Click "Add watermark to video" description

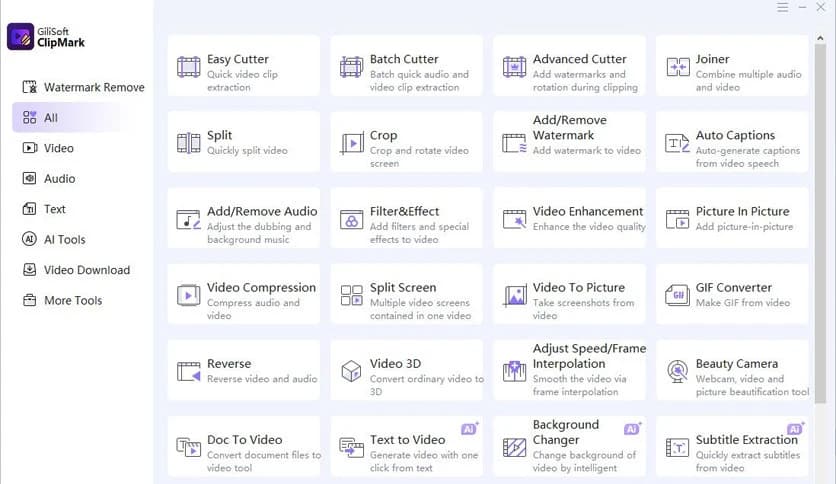[586, 151]
